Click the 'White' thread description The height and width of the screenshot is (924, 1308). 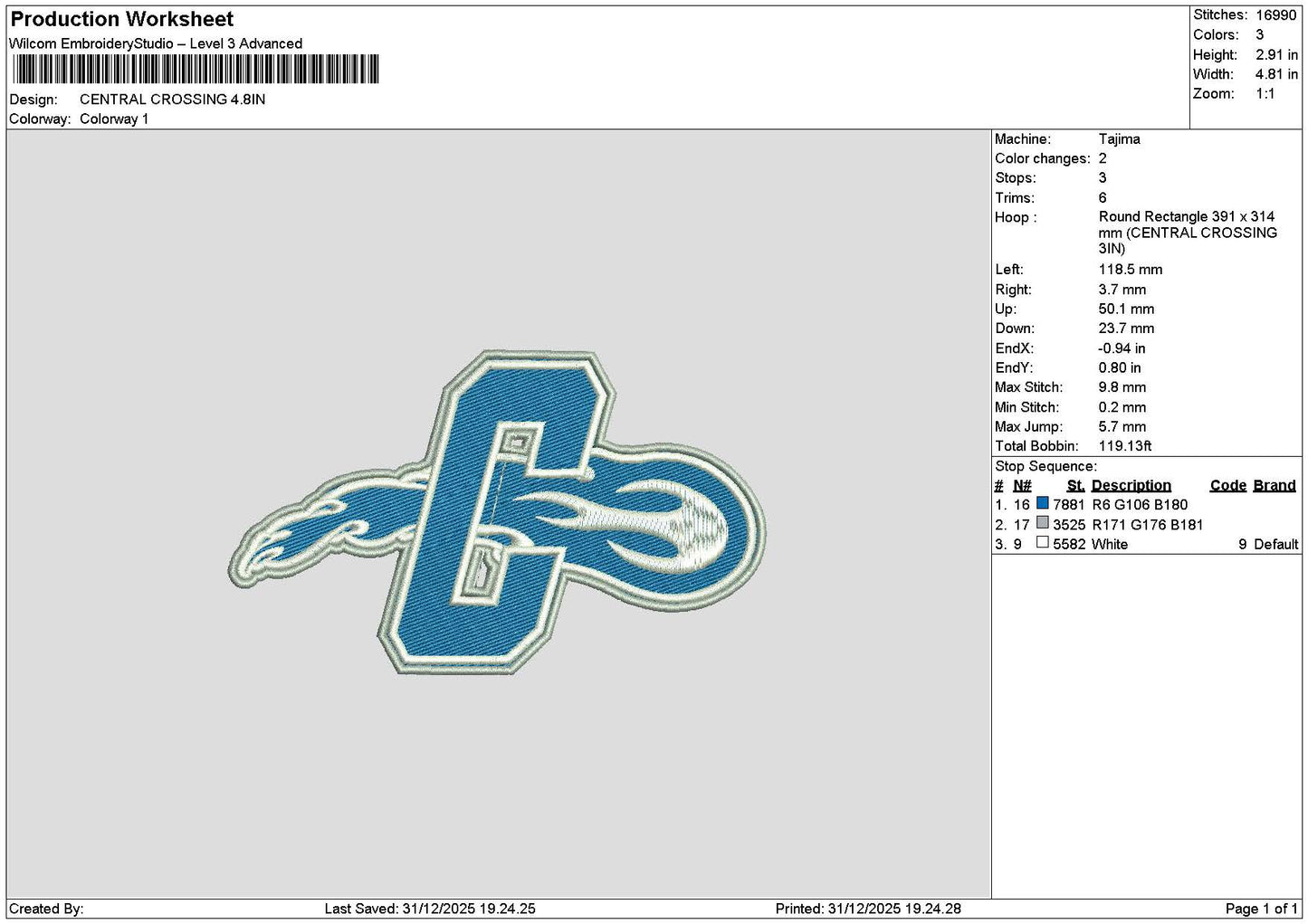click(1110, 545)
